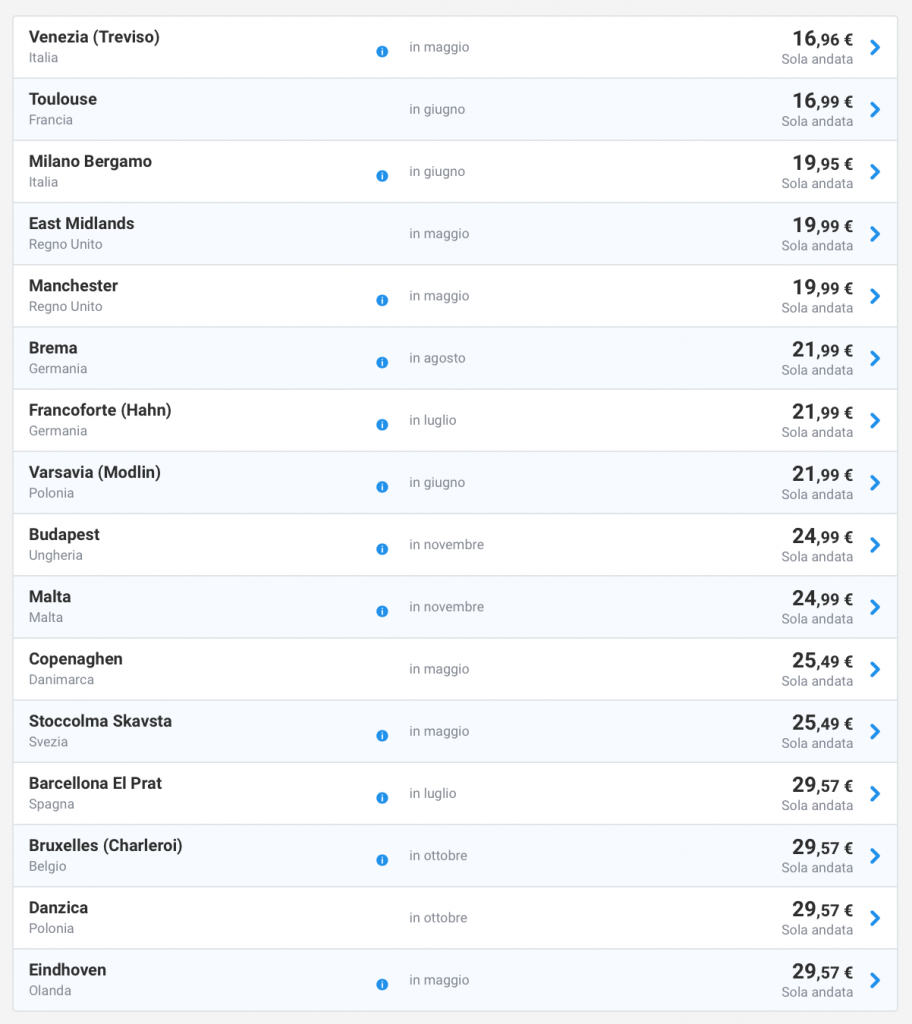Click the 16,96 € Venezia price
This screenshot has height=1024, width=912.
[822, 39]
